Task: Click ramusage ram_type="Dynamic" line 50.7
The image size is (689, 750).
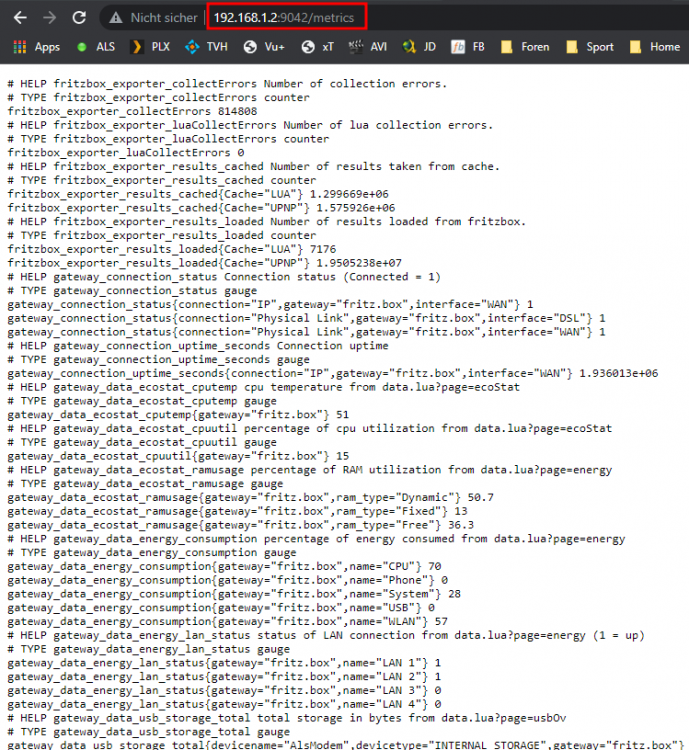Action: (x=251, y=497)
